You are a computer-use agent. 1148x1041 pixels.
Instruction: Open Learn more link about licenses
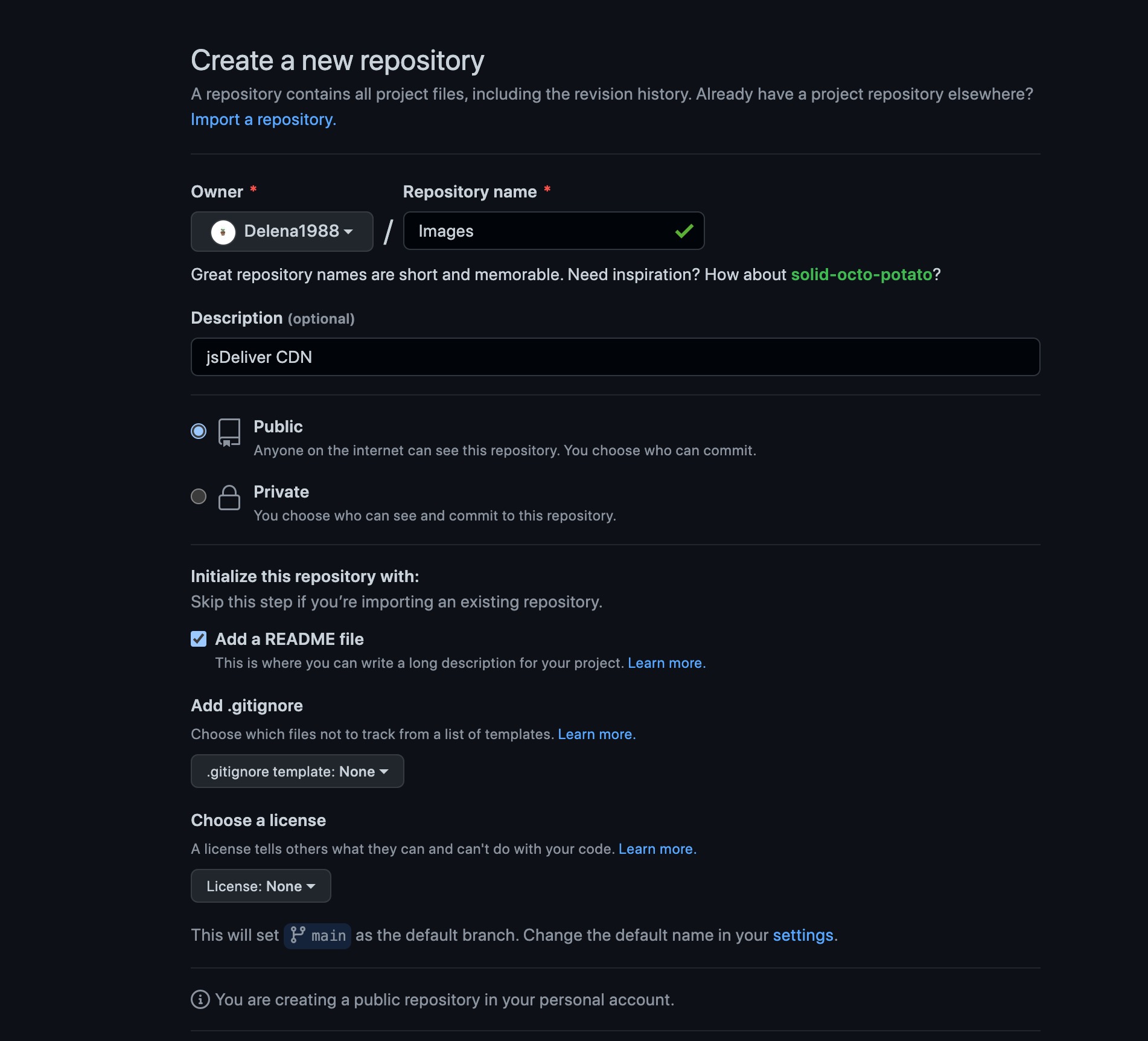[657, 849]
